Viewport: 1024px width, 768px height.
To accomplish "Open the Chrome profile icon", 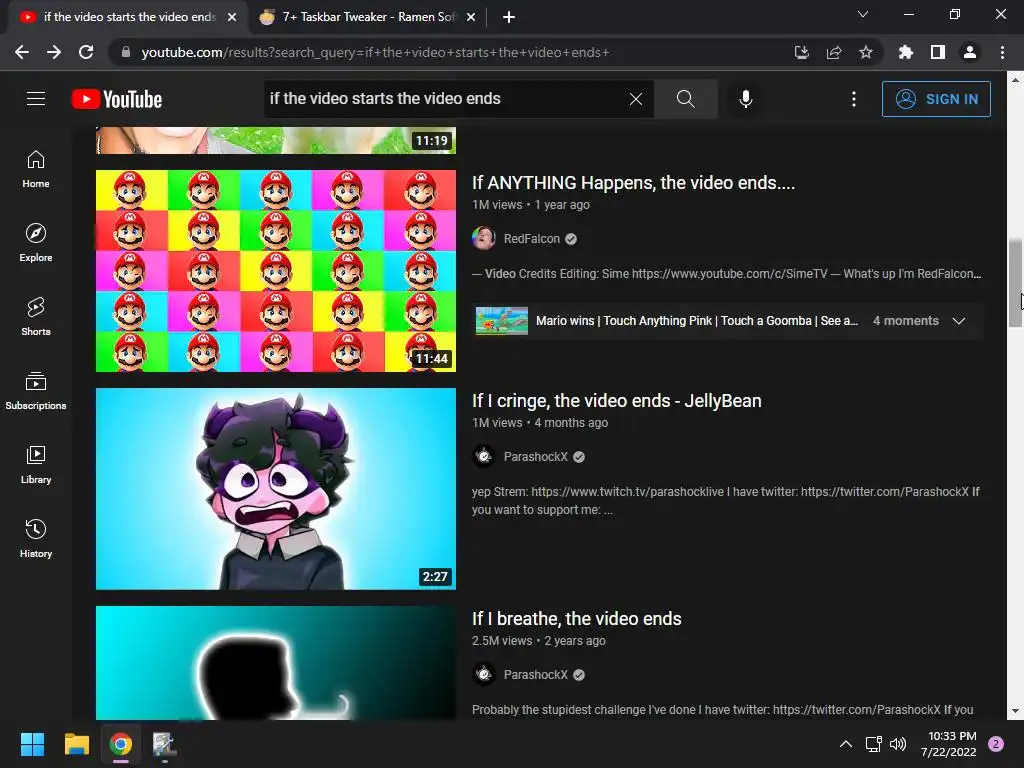I will coord(970,52).
